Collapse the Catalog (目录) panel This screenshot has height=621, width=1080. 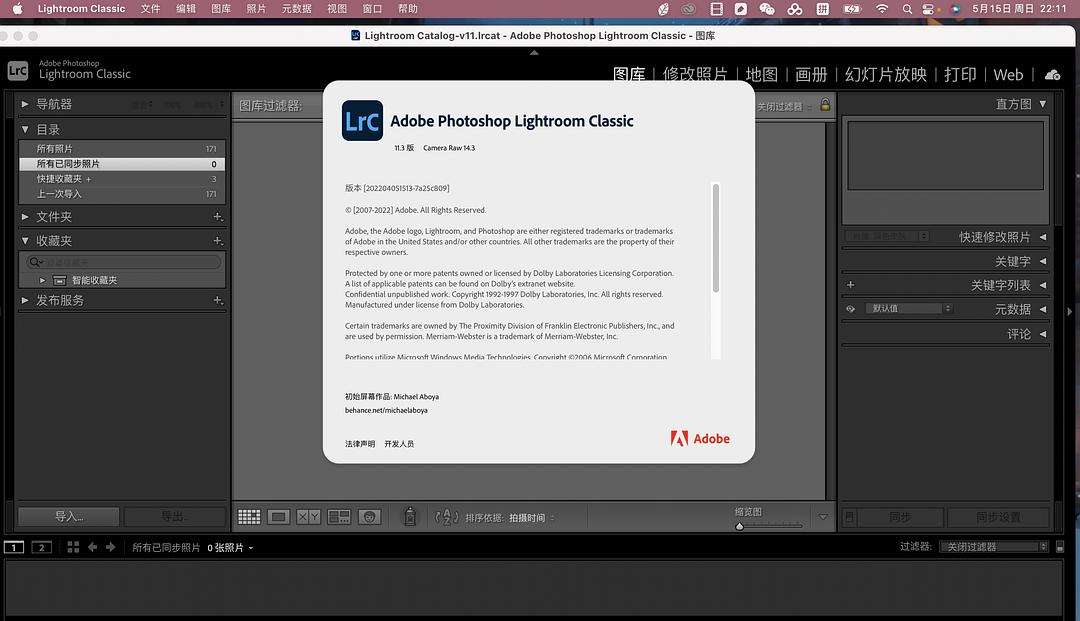pyautogui.click(x=25, y=129)
